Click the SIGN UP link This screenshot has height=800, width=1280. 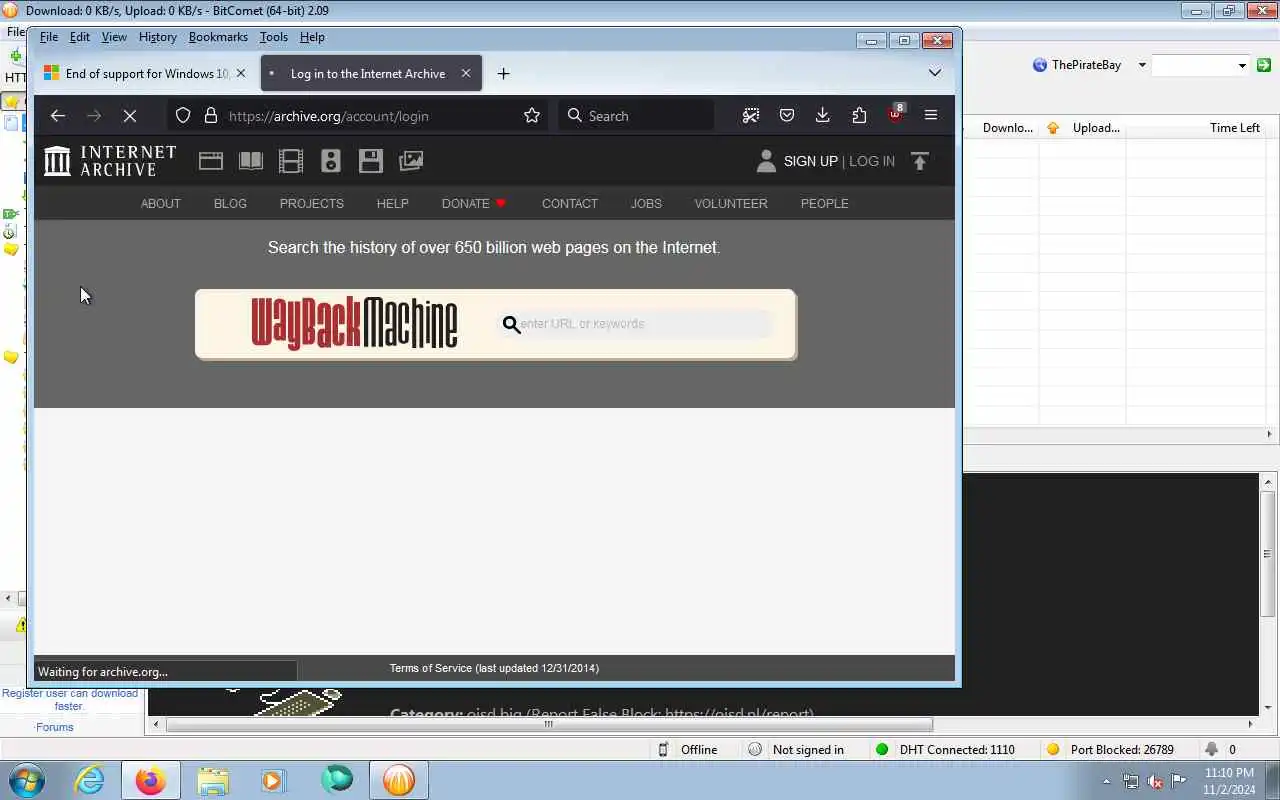point(811,161)
